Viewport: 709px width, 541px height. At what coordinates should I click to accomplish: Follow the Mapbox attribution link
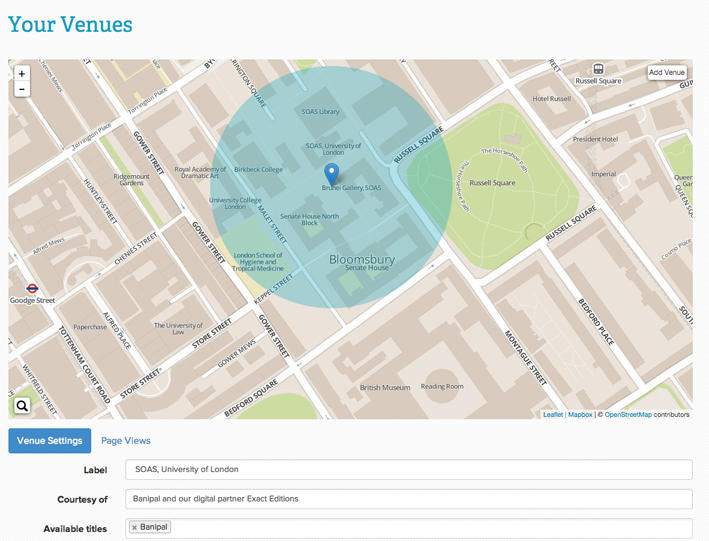click(580, 414)
